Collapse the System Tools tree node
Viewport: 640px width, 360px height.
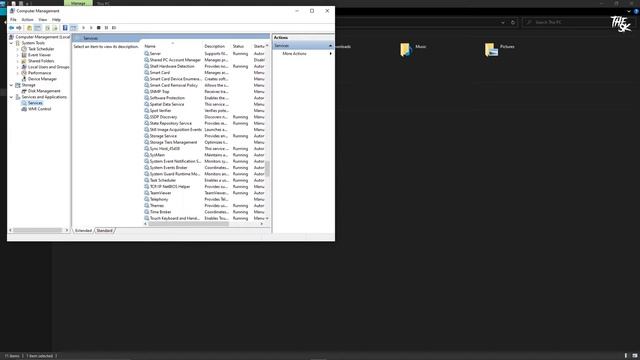coord(11,43)
